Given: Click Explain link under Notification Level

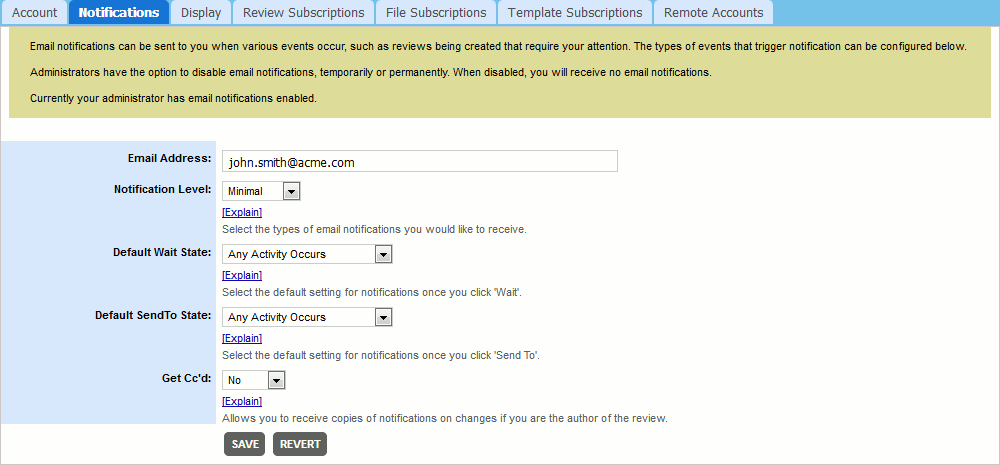Looking at the screenshot, I should pyautogui.click(x=242, y=212).
